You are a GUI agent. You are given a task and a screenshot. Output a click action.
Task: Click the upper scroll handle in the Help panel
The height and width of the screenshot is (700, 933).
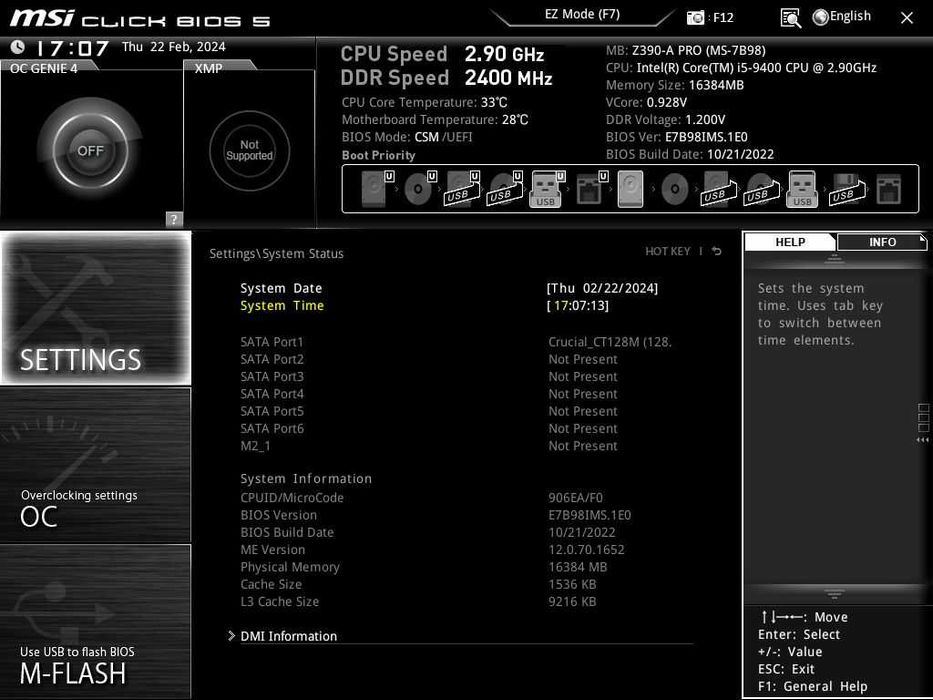click(x=834, y=259)
